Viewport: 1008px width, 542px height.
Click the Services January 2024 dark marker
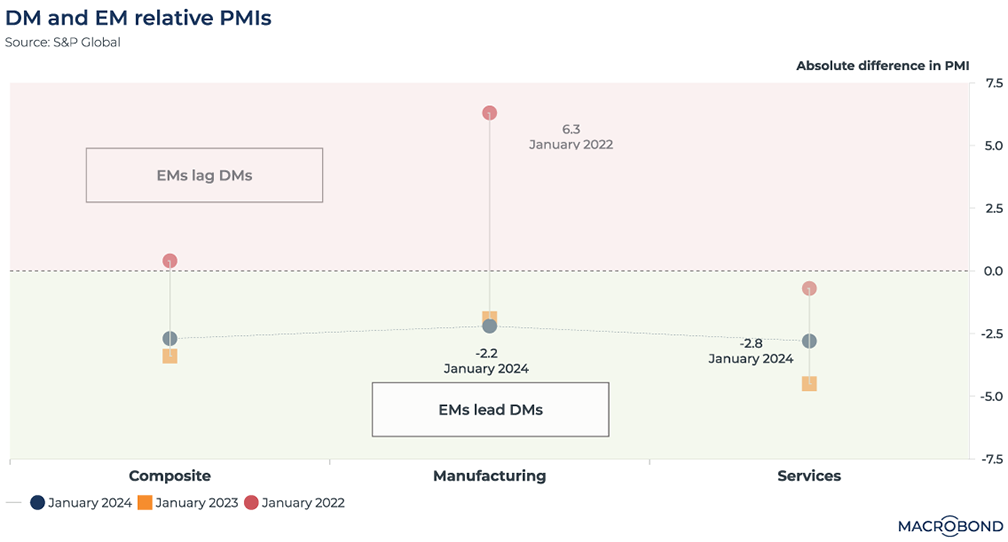tap(809, 341)
